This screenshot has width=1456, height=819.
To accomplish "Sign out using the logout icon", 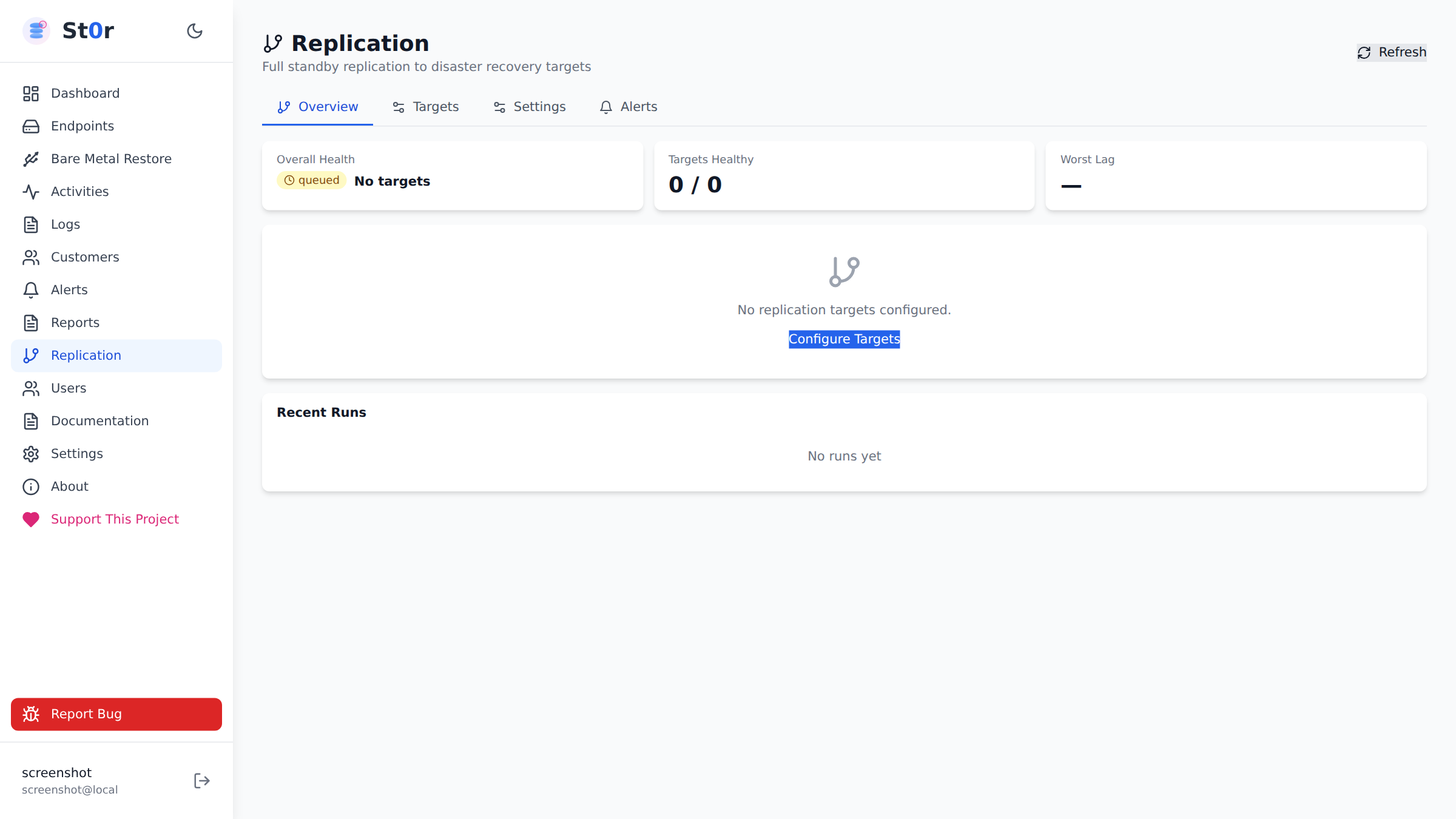I will coord(201,781).
